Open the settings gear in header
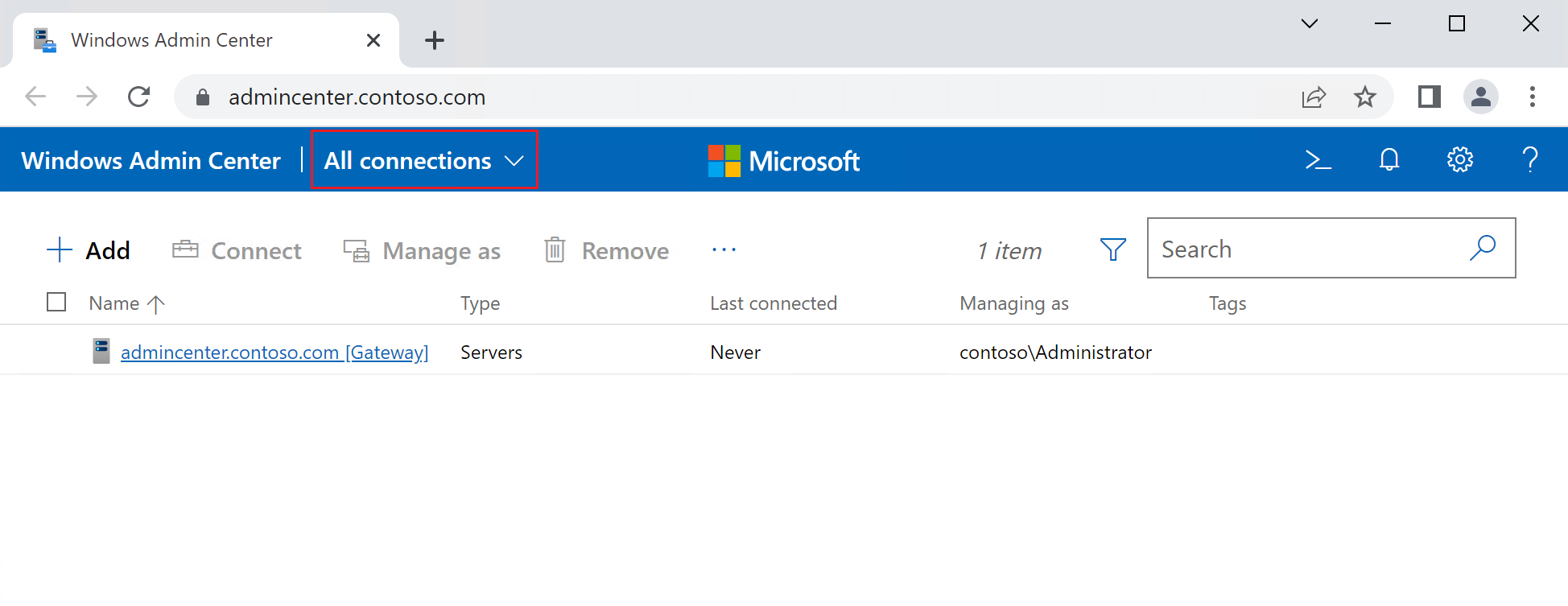 (1460, 160)
